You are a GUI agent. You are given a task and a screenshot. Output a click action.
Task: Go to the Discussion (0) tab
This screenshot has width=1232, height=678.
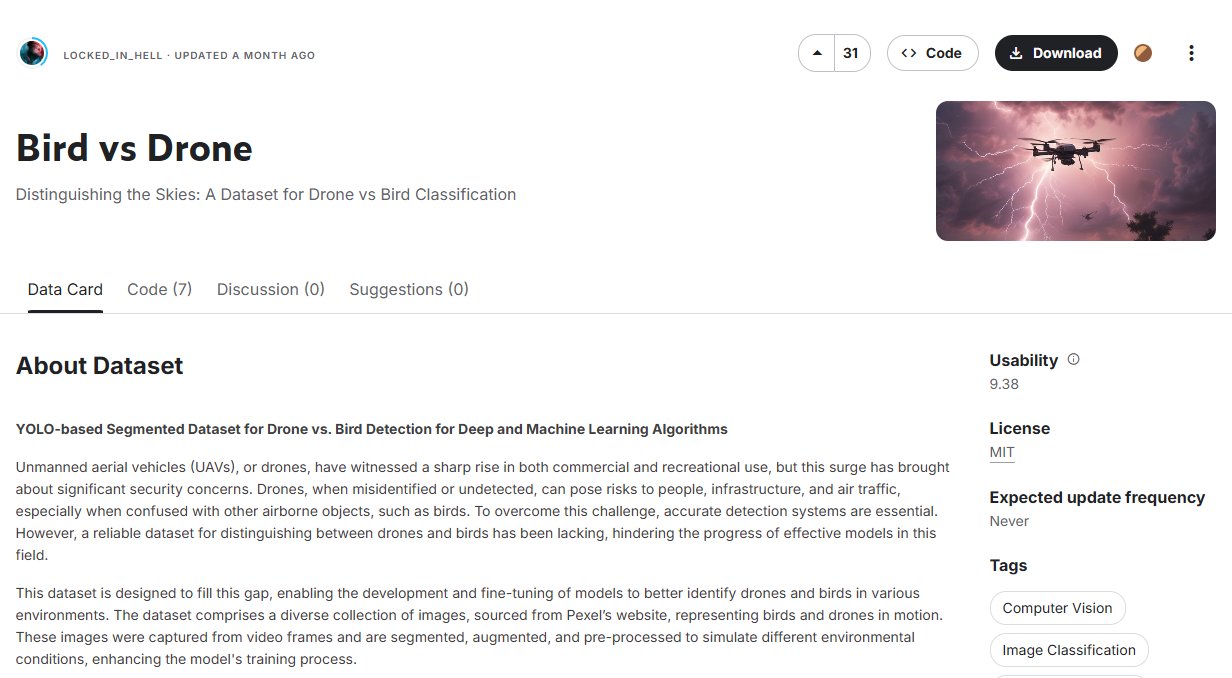[x=271, y=289]
